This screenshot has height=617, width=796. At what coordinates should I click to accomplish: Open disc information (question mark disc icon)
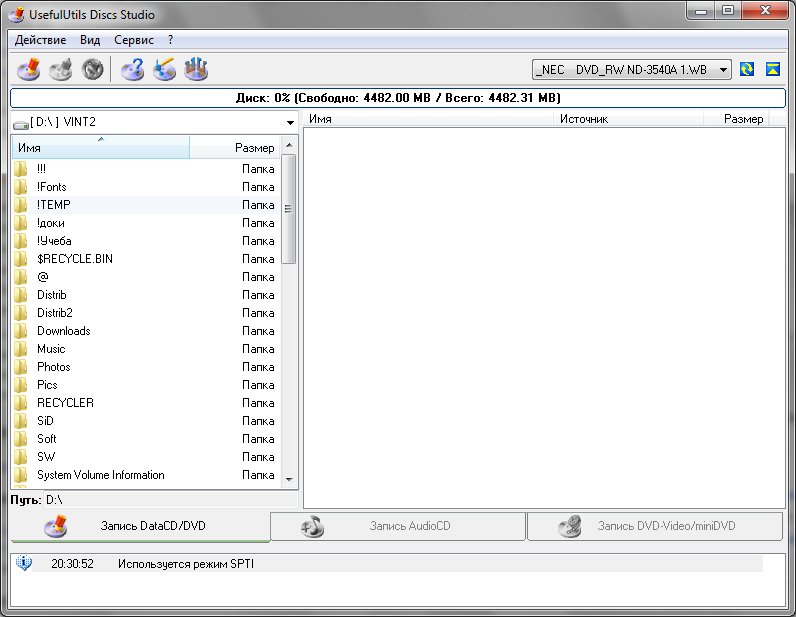132,69
